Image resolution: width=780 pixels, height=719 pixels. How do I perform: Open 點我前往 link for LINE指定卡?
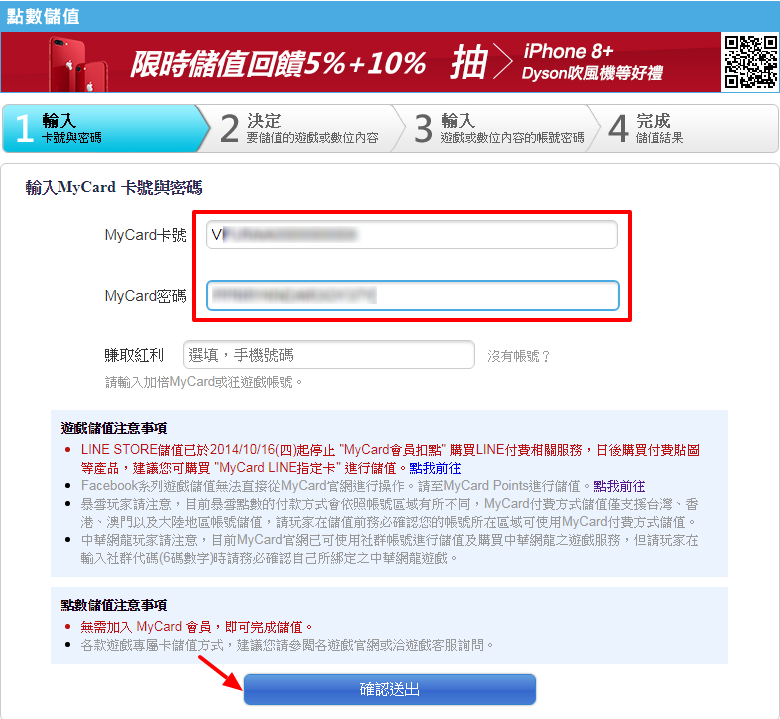(435, 468)
